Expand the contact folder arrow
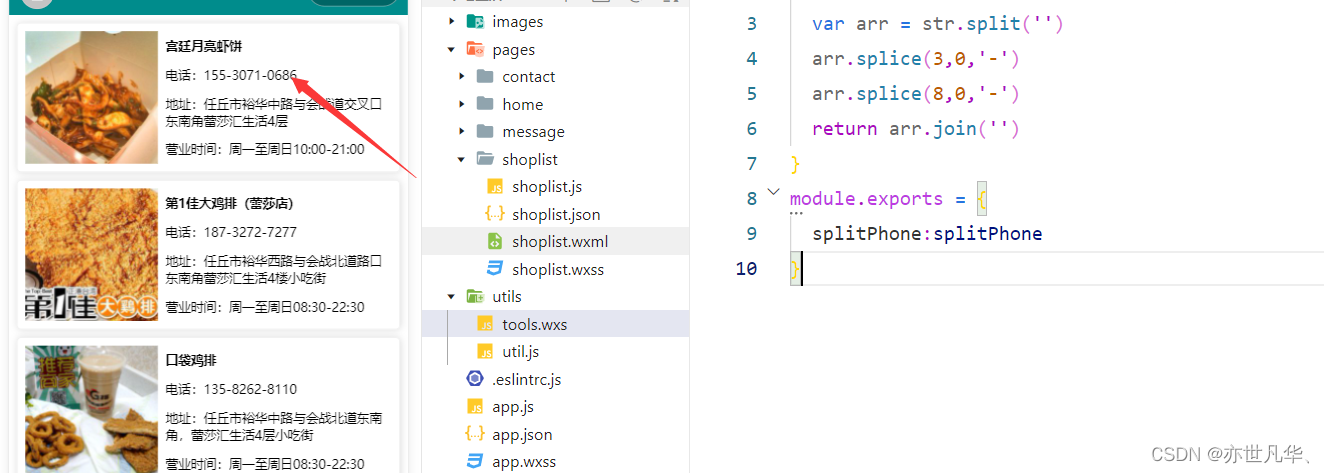This screenshot has height=473, width=1324. click(x=462, y=76)
